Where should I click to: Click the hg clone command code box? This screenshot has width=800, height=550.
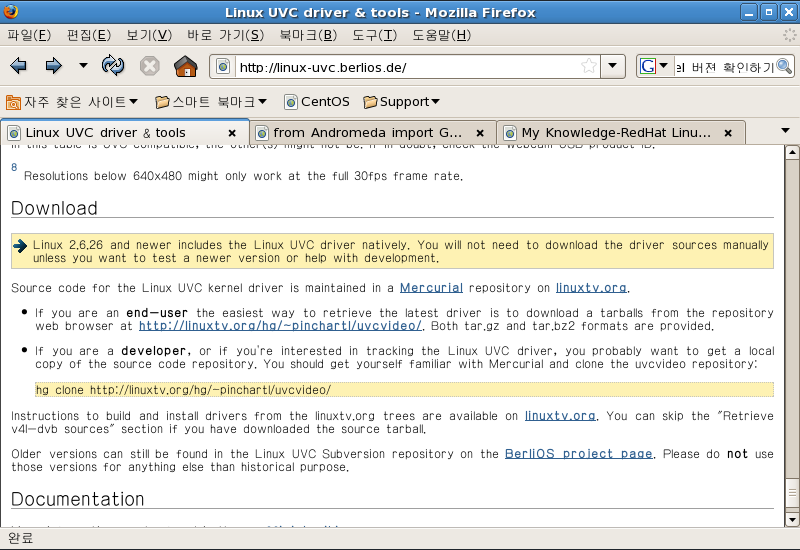coord(404,390)
